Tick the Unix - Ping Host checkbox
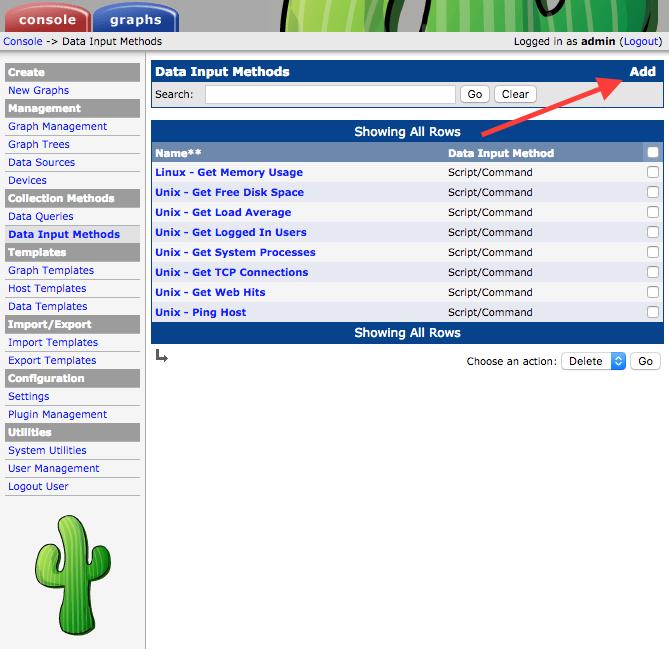The height and width of the screenshot is (649, 669). pyautogui.click(x=653, y=313)
